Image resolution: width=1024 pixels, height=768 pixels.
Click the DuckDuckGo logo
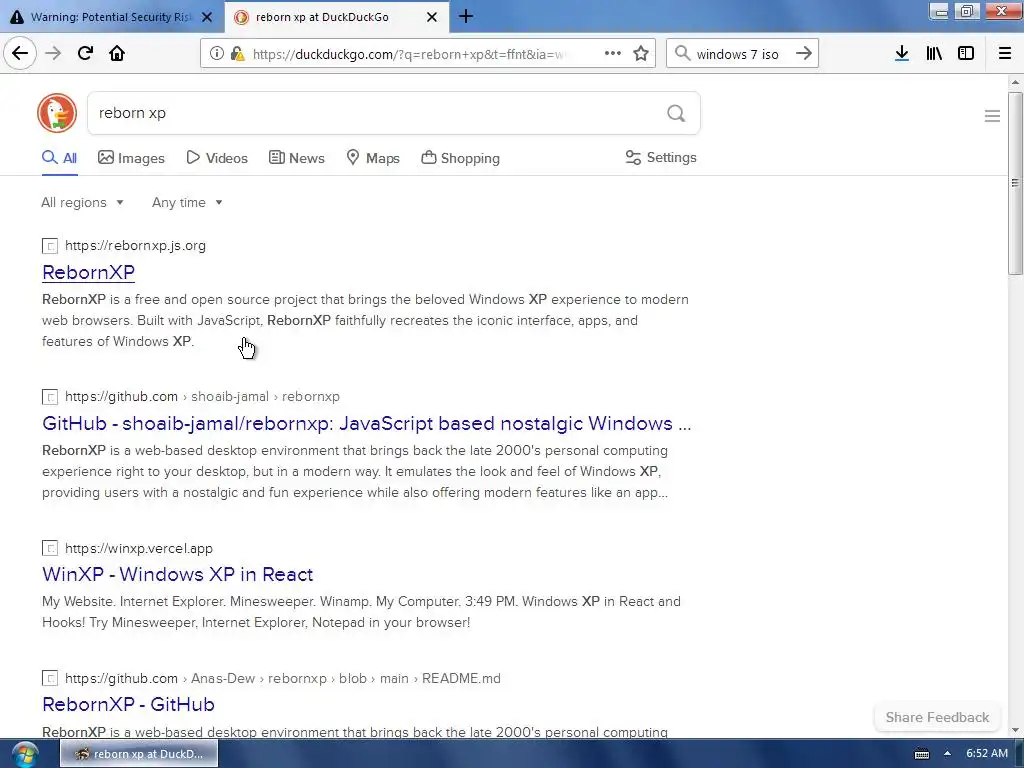click(57, 113)
